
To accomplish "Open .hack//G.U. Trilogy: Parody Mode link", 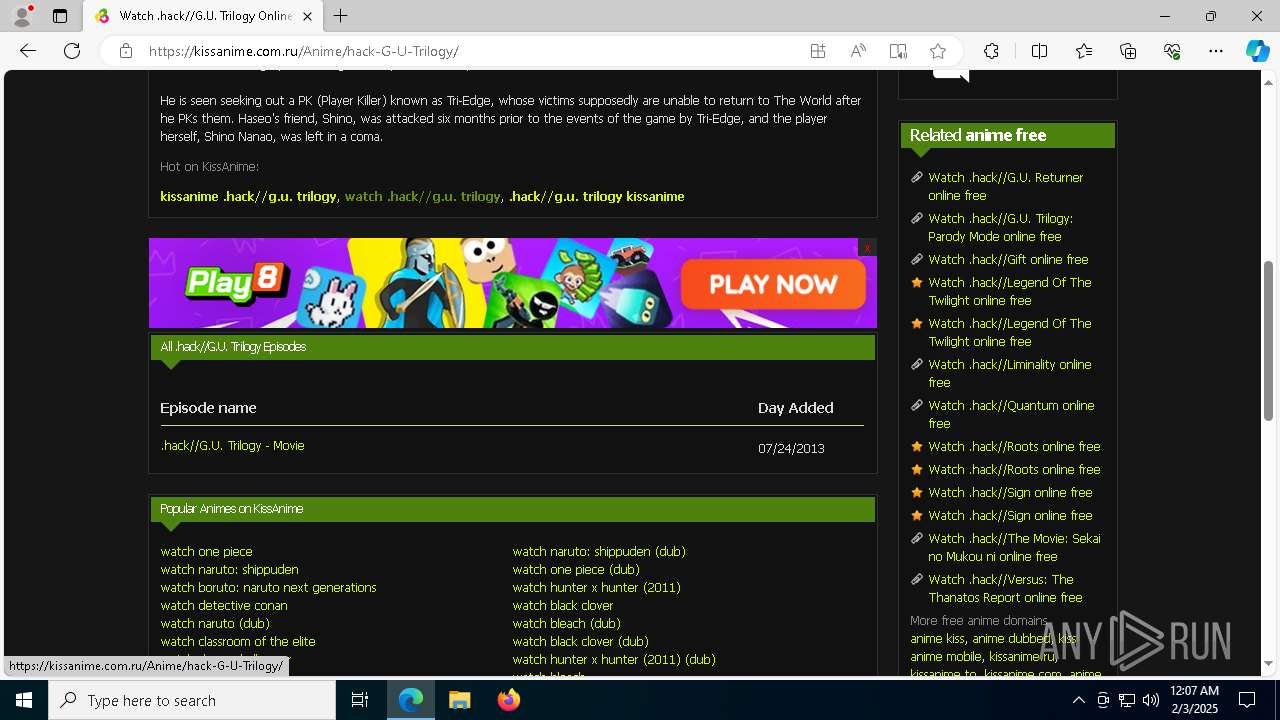I will click(1000, 227).
